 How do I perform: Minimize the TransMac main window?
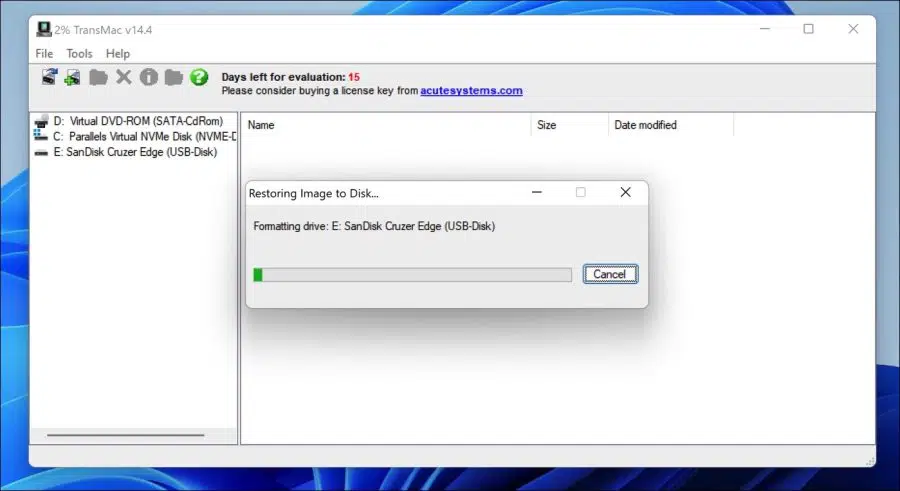pyautogui.click(x=765, y=29)
